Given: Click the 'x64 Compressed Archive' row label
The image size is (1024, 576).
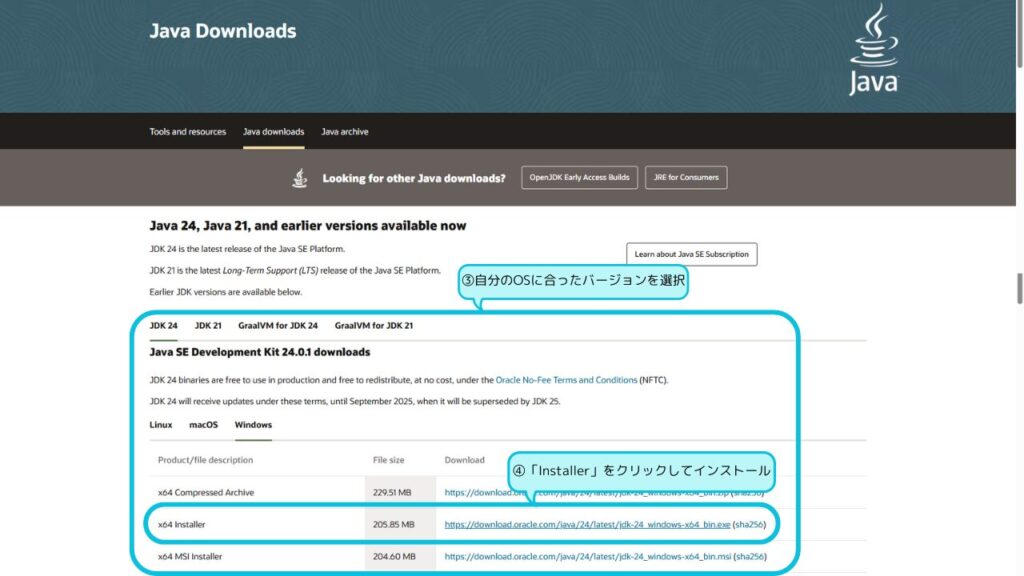Looking at the screenshot, I should click(206, 492).
